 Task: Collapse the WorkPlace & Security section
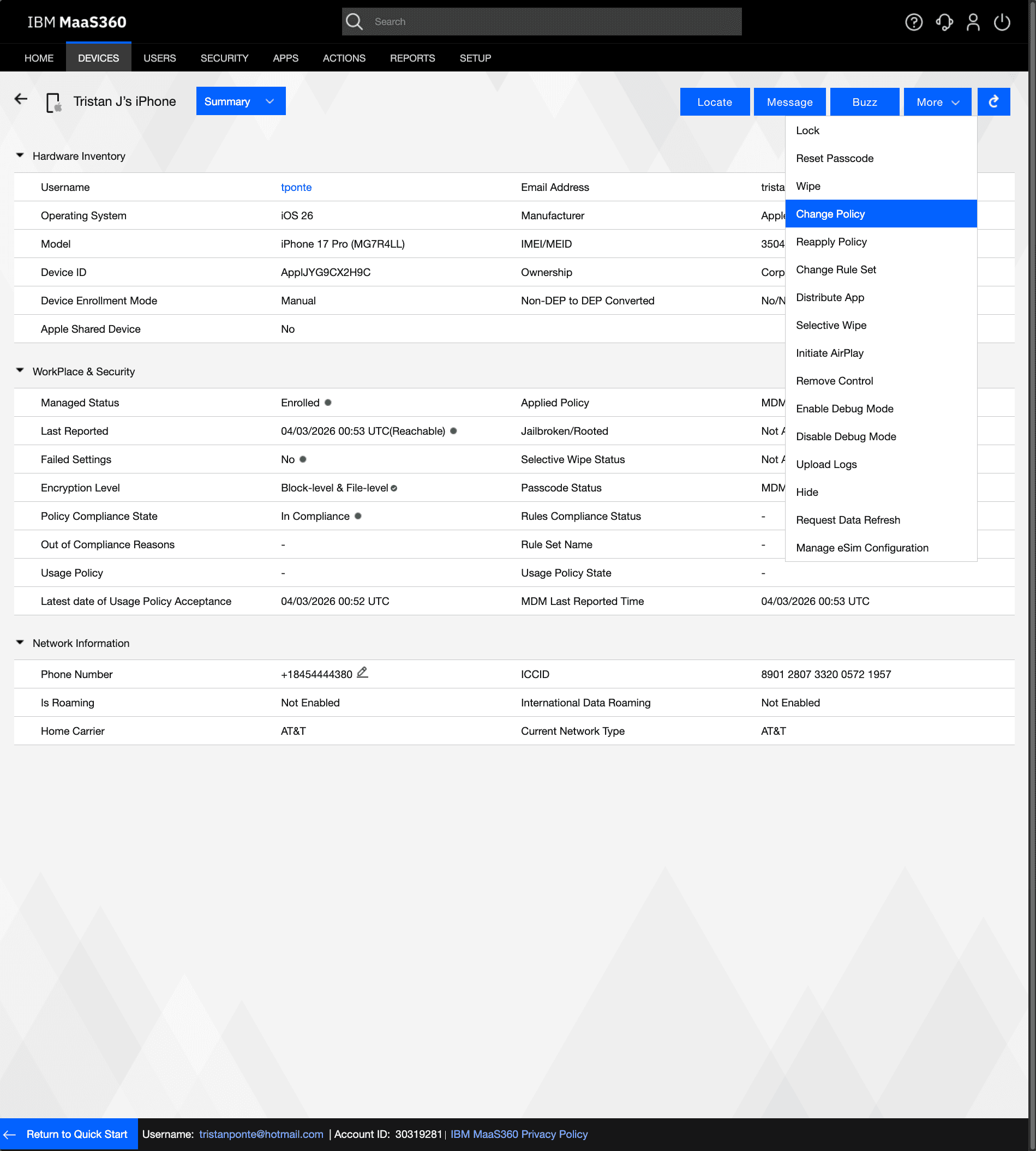click(x=20, y=370)
